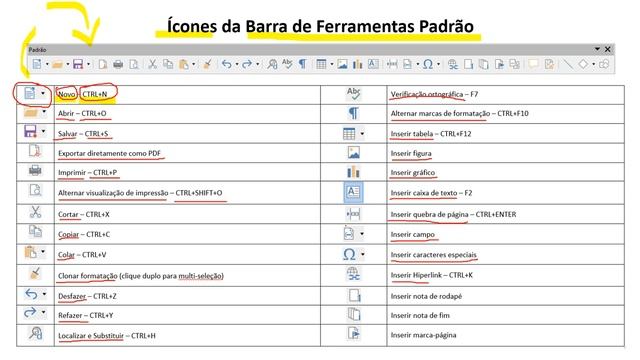Click Print Preview icon in the Padrão toolbar
Viewport: 640px width, 360px height.
pyautogui.click(x=133, y=64)
